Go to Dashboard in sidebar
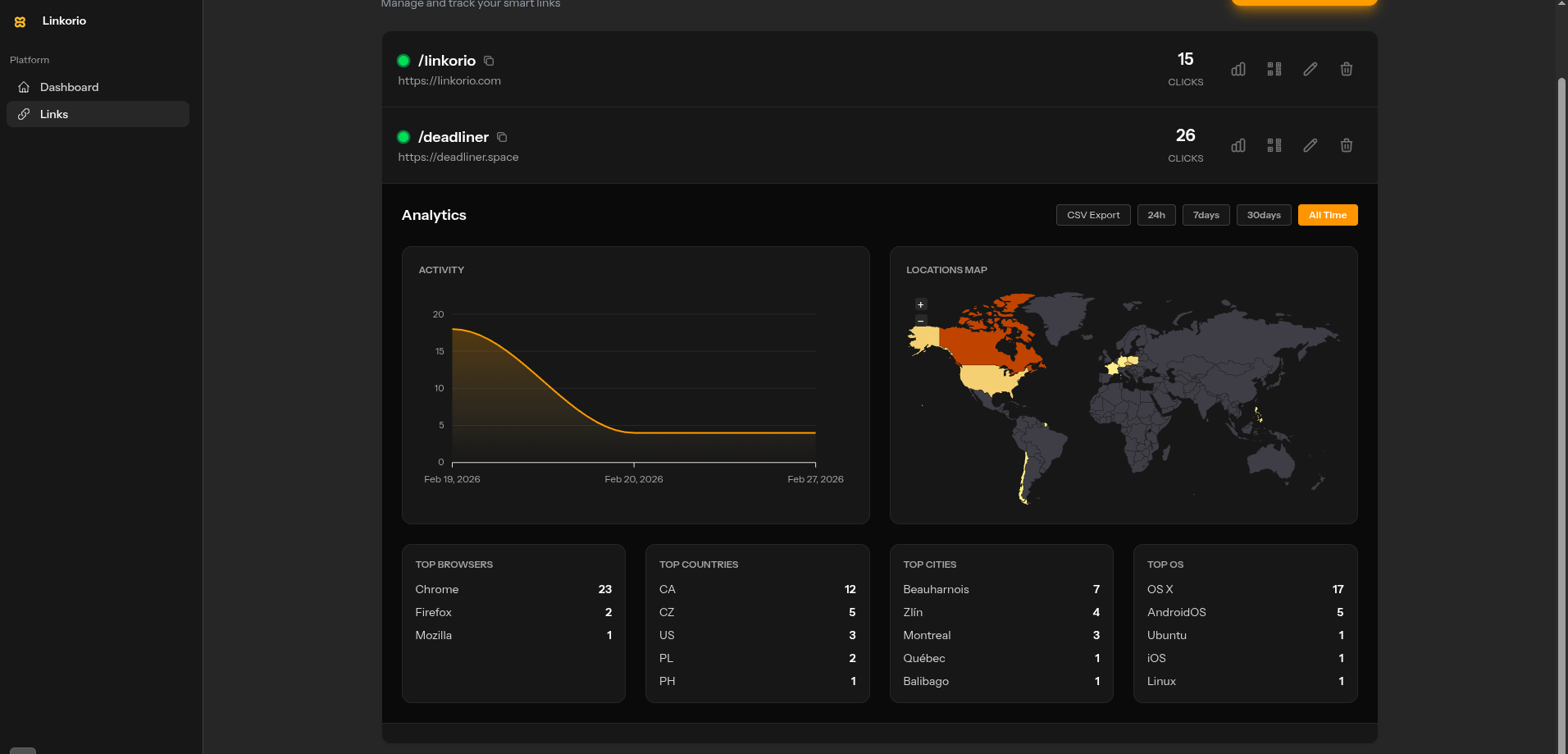Screen dimensions: 1568x754 click(69, 87)
